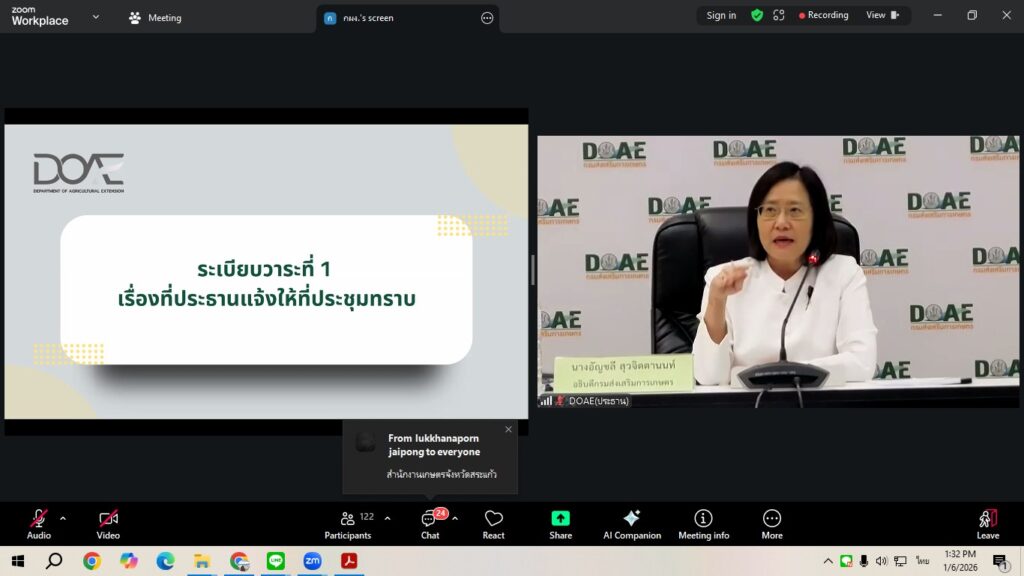
Task: Open Adobe Acrobat from the taskbar
Action: (349, 561)
